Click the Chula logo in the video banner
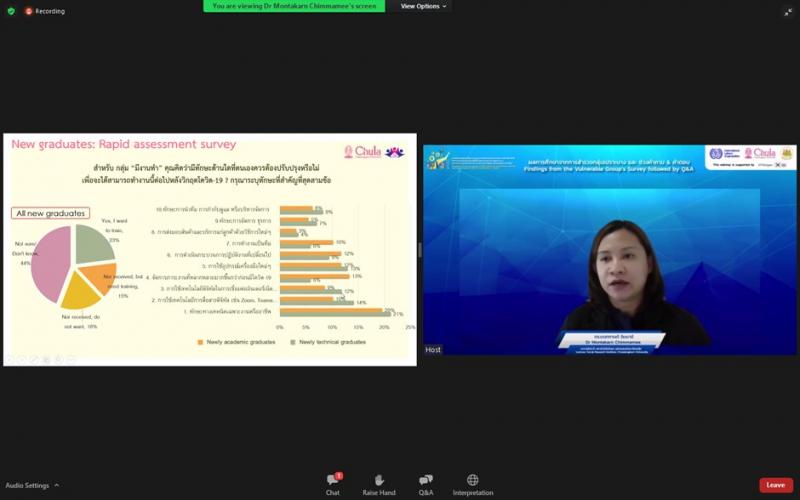The height and width of the screenshot is (500, 800). pos(760,153)
